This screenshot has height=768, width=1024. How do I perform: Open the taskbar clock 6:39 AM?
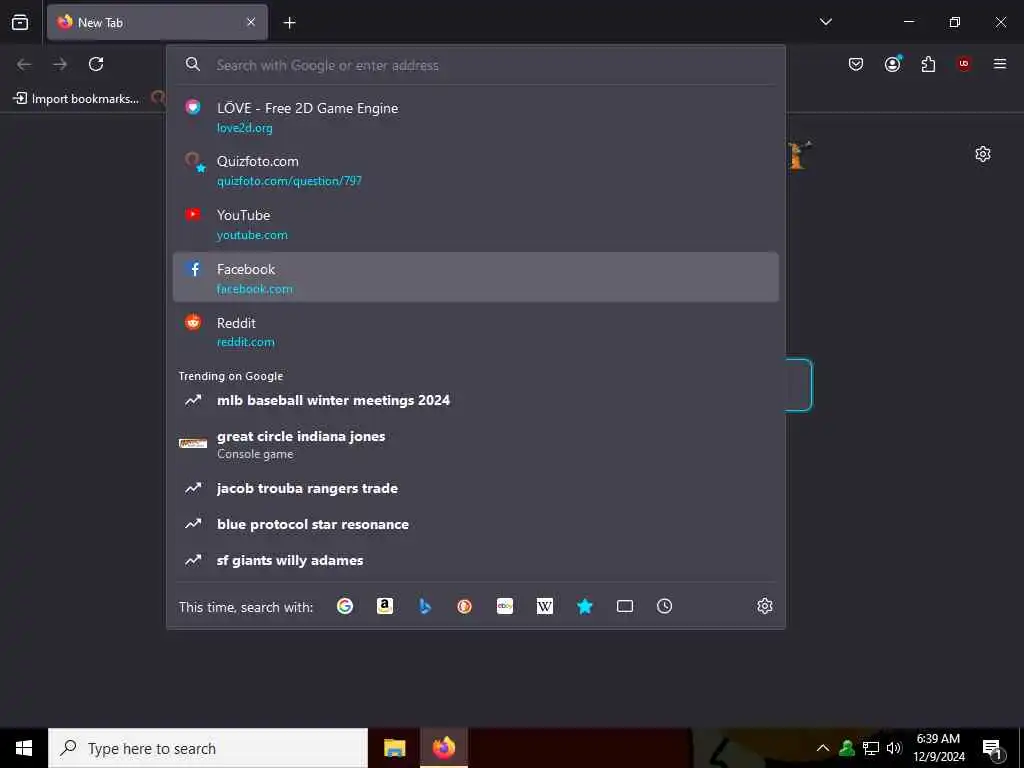coord(938,748)
